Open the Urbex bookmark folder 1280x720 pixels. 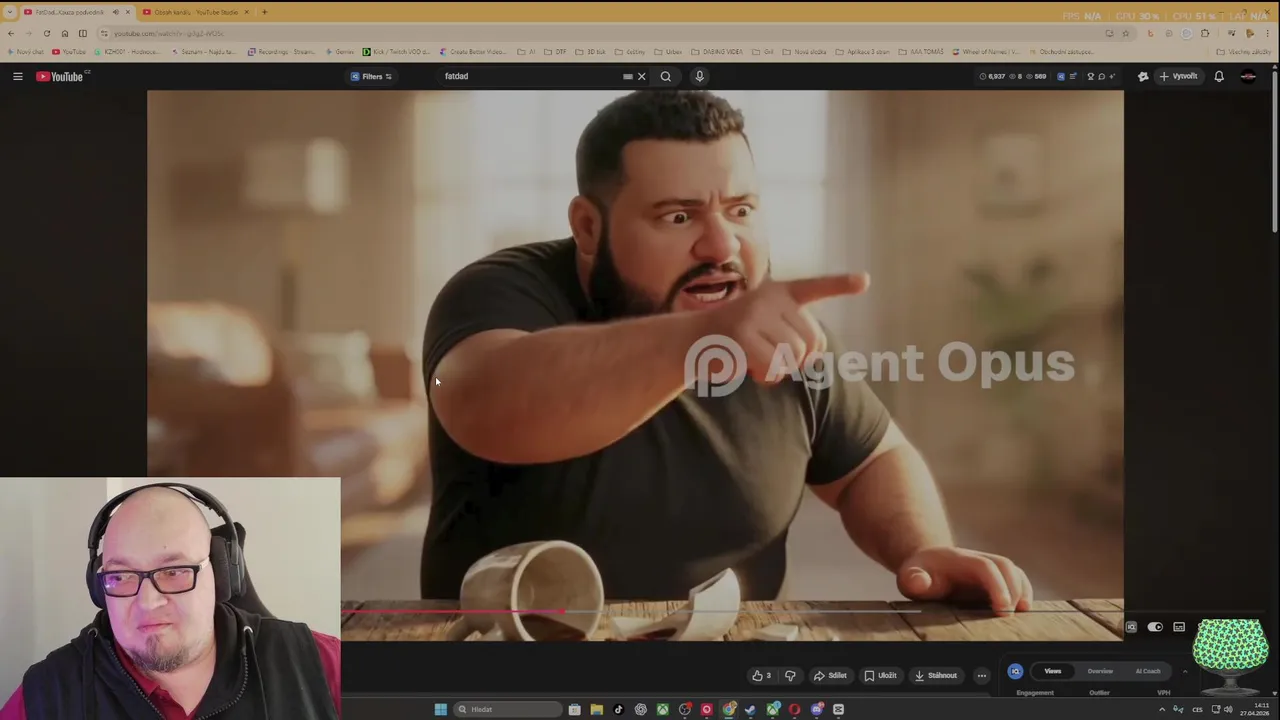pyautogui.click(x=668, y=52)
